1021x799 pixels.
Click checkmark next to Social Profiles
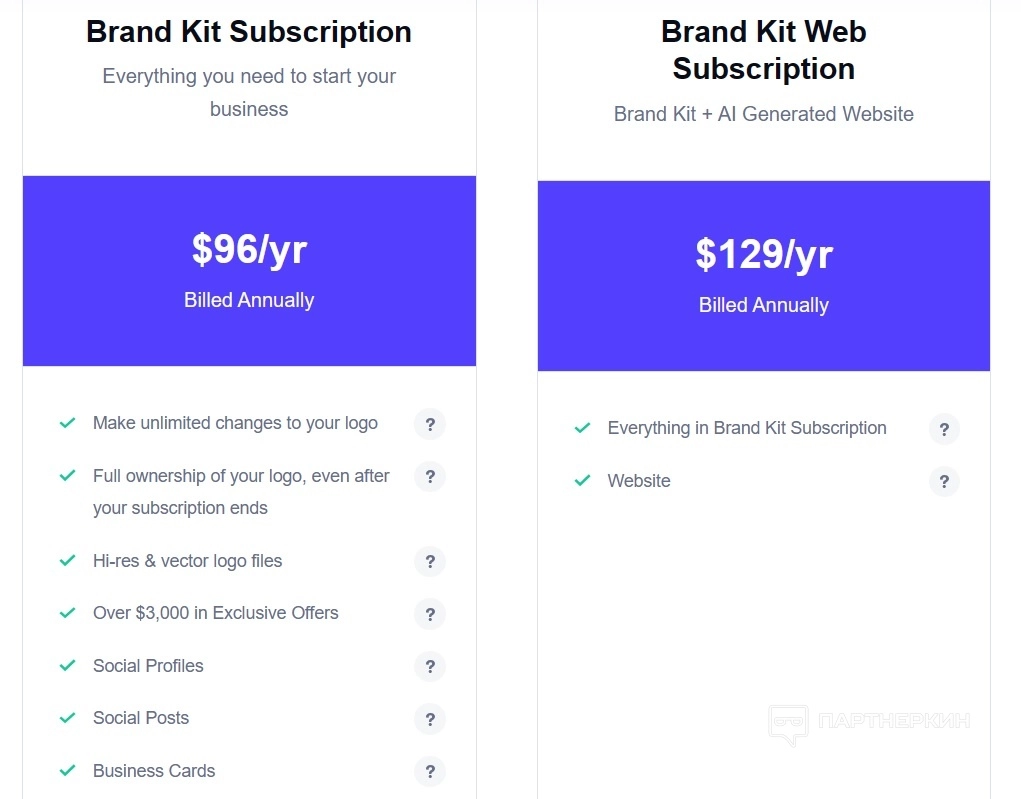68,666
